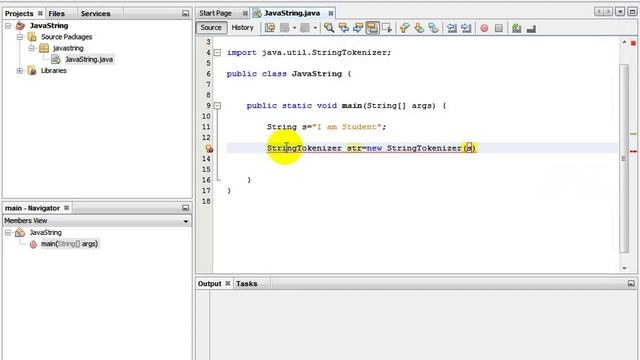Close the Output tab
The image size is (640, 360).
point(228,283)
